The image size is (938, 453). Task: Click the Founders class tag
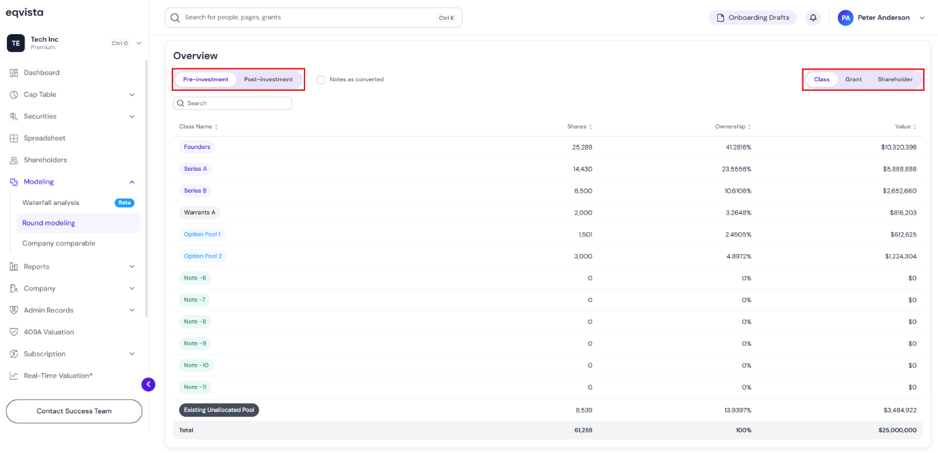tap(197, 147)
